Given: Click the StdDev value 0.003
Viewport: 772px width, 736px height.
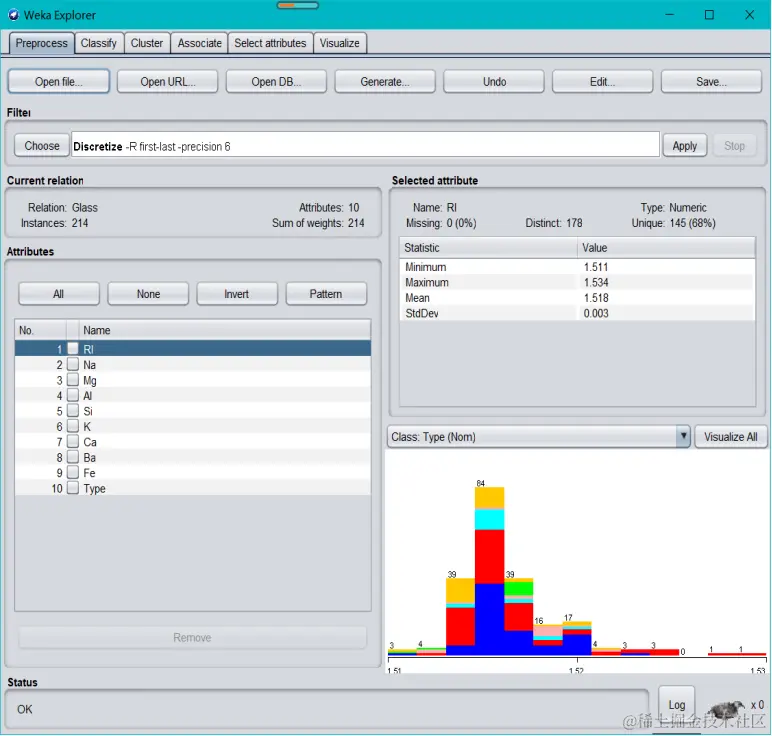Looking at the screenshot, I should coord(596,314).
